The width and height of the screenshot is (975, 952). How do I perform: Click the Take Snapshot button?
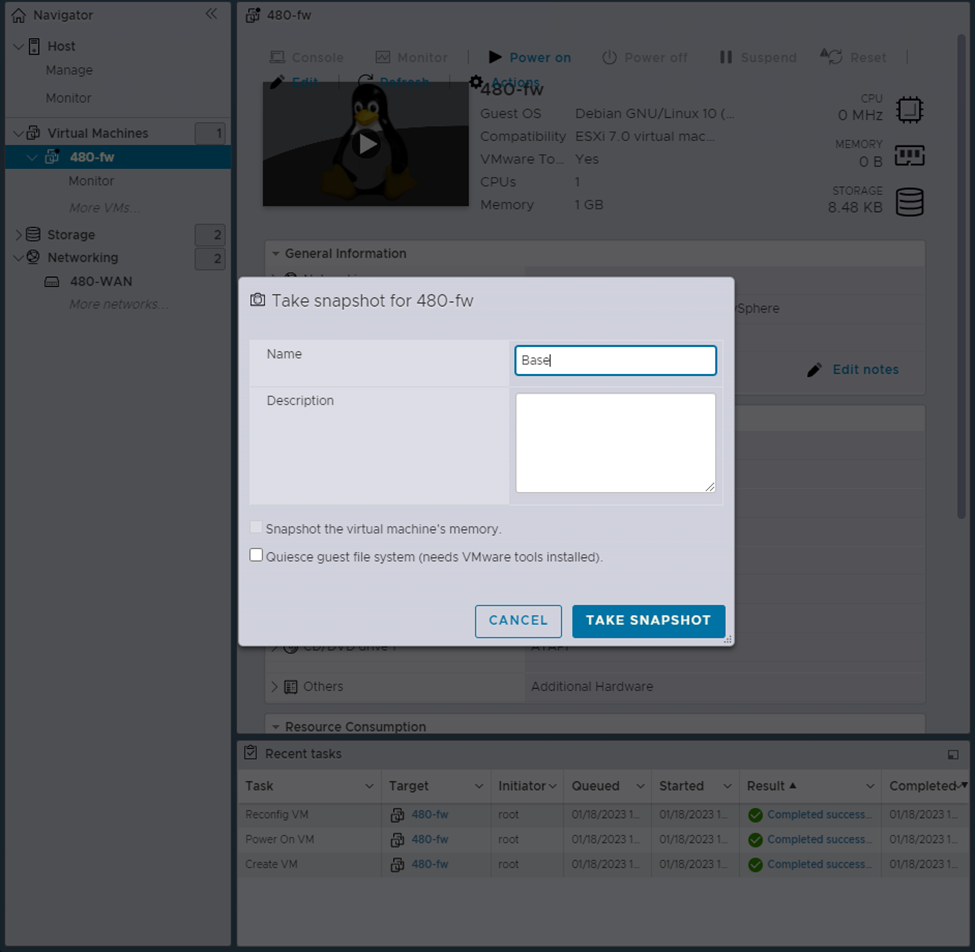(x=649, y=621)
